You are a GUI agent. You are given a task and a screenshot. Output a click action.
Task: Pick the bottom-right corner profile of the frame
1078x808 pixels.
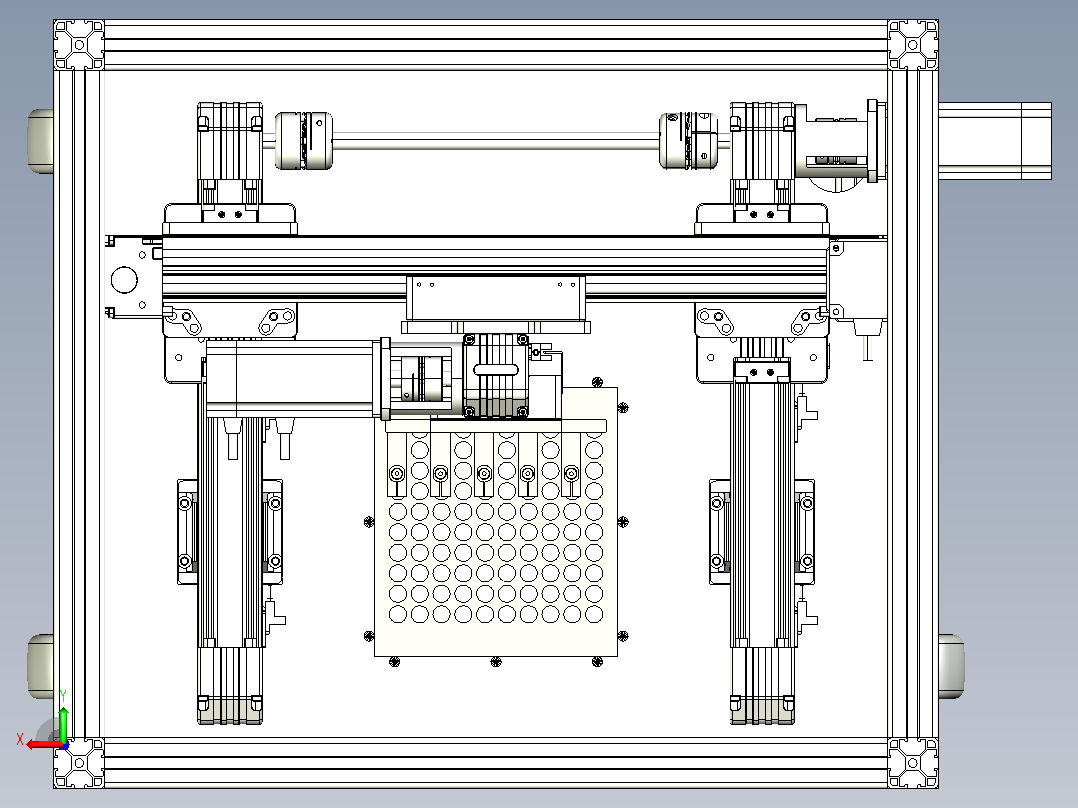[913, 763]
